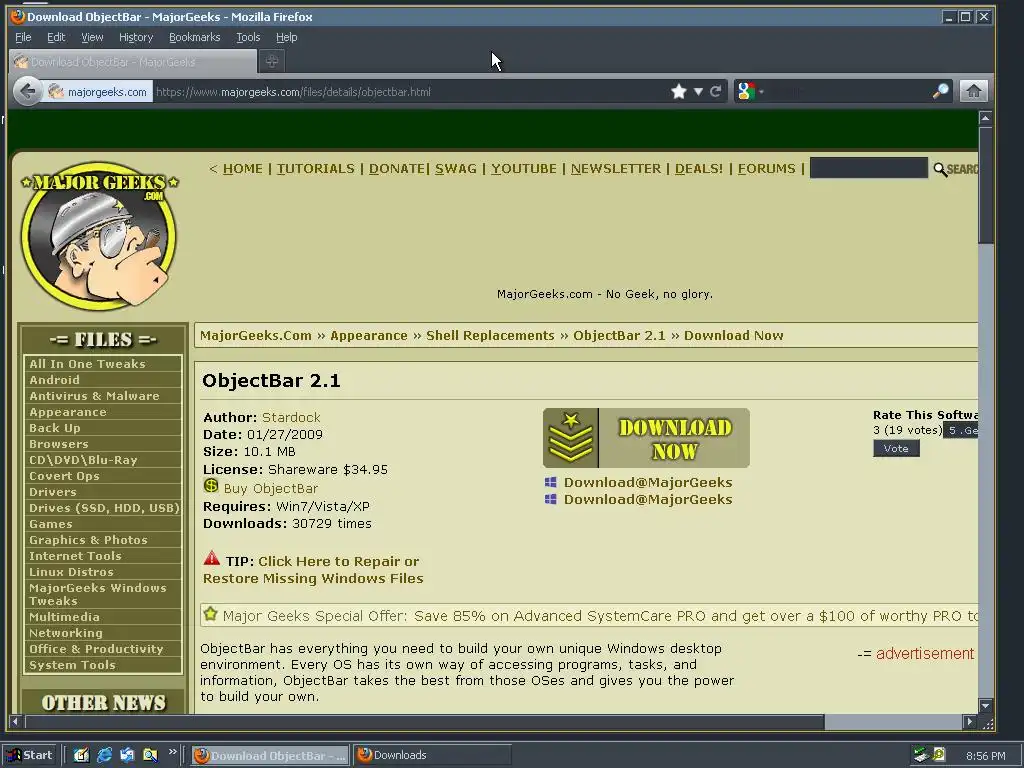1024x768 pixels.
Task: Open the DEALS! navigation link
Action: (699, 168)
